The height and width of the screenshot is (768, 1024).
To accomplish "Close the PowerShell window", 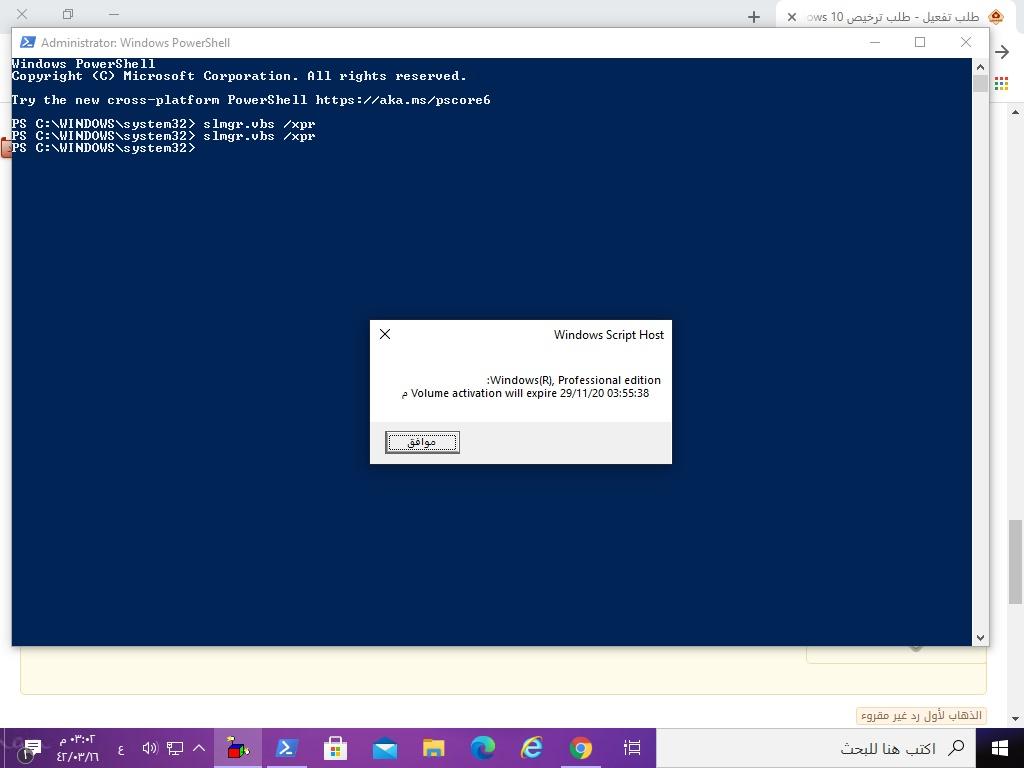I will pyautogui.click(x=966, y=42).
